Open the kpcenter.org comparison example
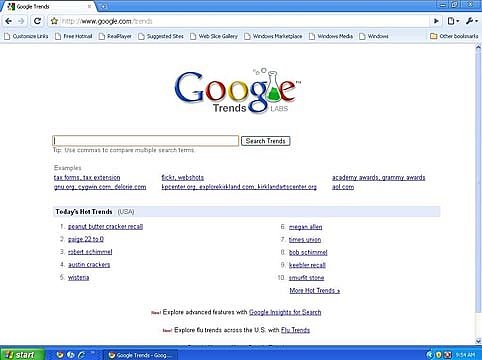 pos(239,187)
